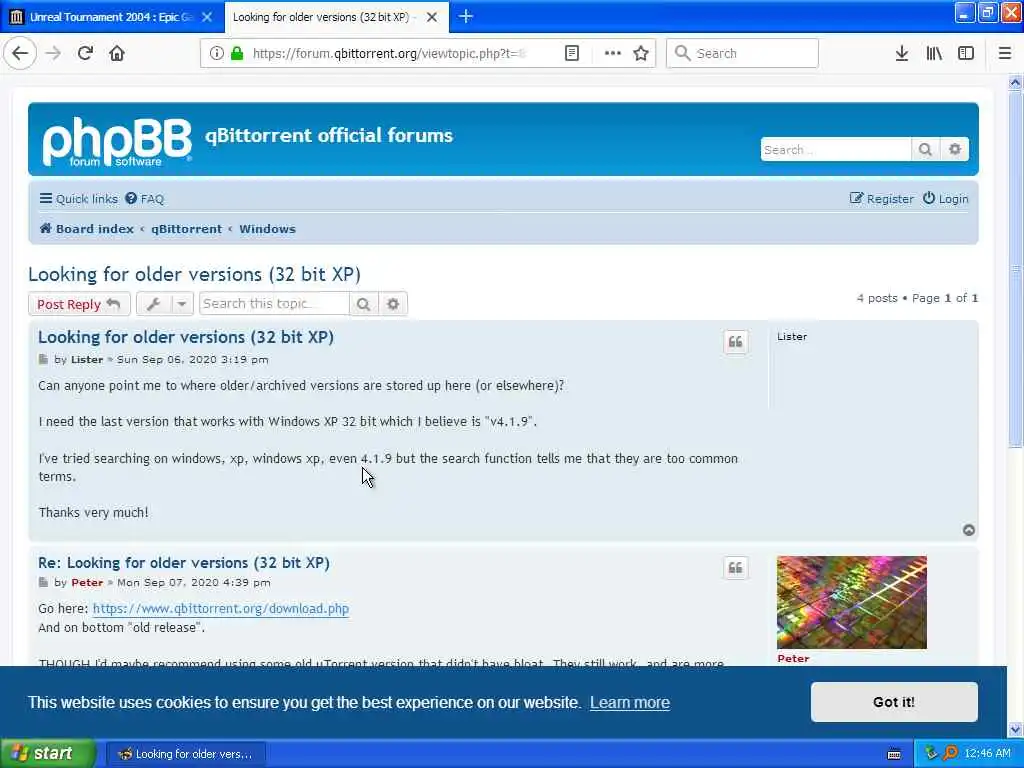Open first post title link by Lister
Image resolution: width=1024 pixels, height=768 pixels.
(x=186, y=337)
